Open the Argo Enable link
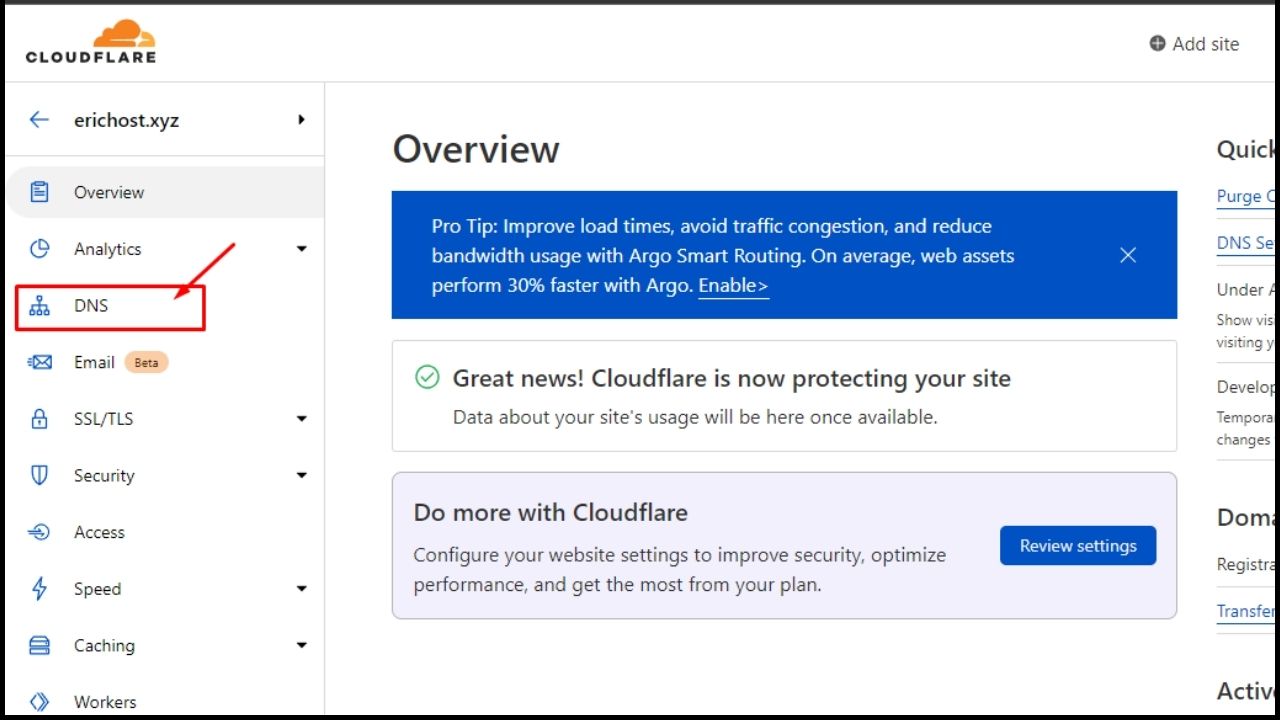The image size is (1280, 720). (x=733, y=285)
